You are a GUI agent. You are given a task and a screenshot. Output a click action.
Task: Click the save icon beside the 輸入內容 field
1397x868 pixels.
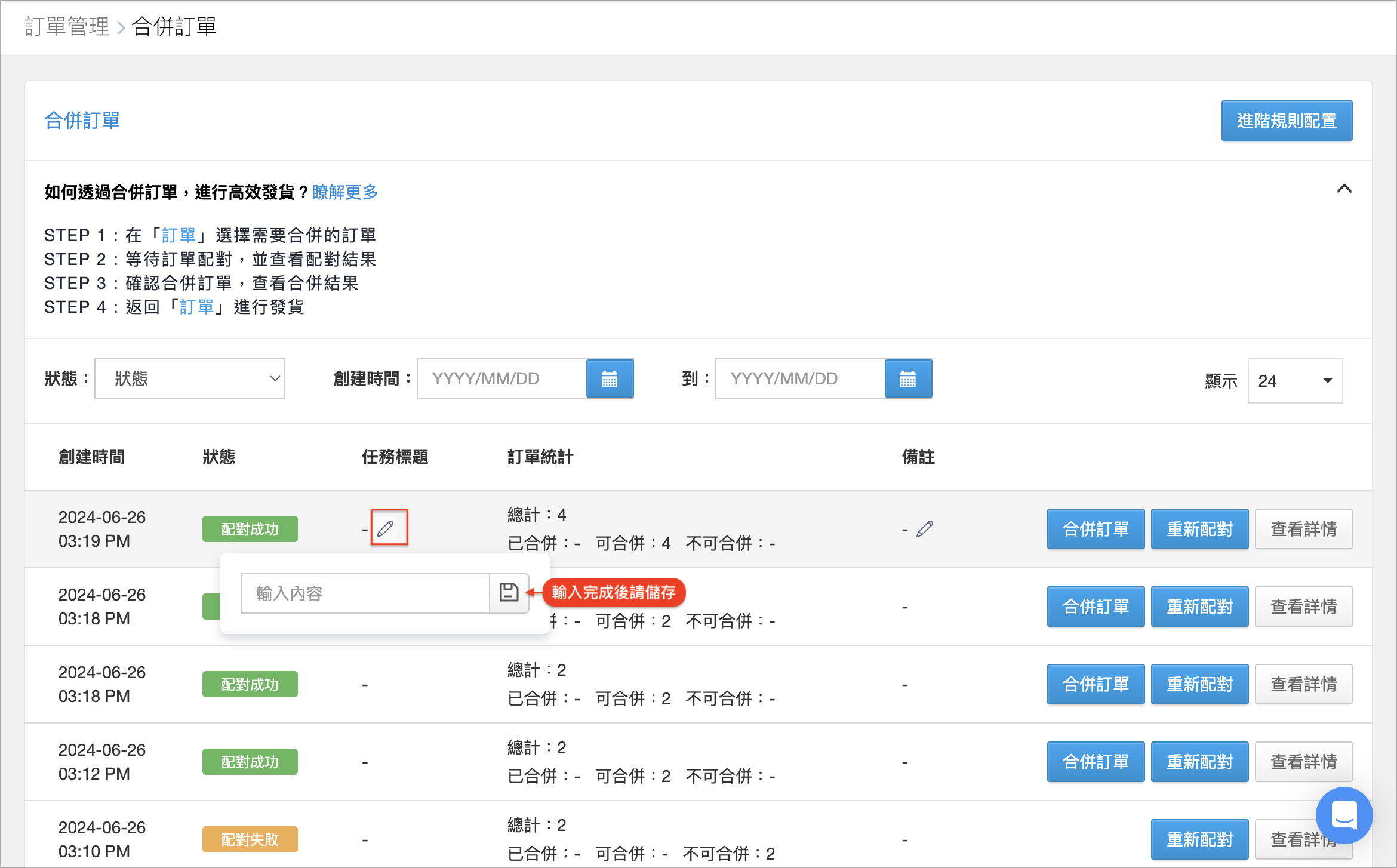tap(509, 593)
